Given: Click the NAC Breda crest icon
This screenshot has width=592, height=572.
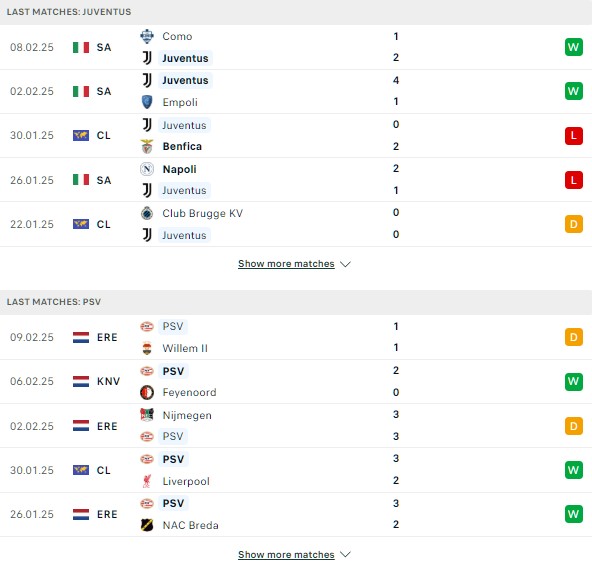Looking at the screenshot, I should pos(147,525).
